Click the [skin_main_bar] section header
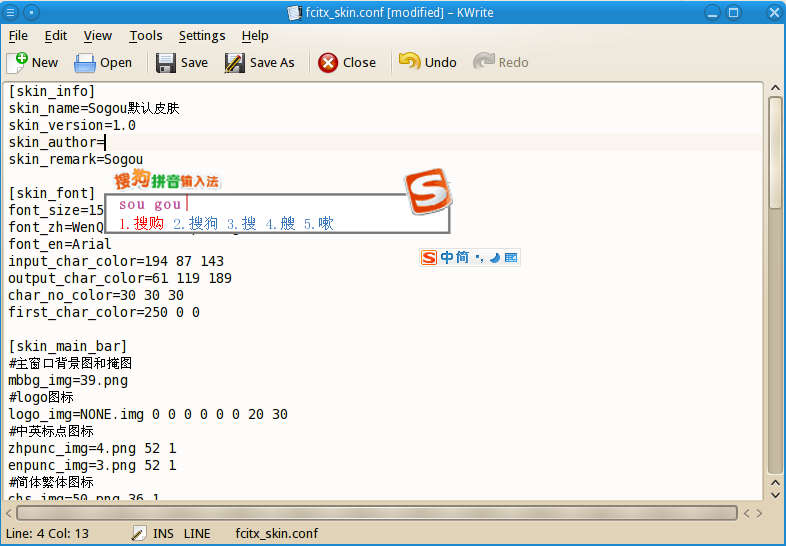Viewport: 786px width, 546px height. click(68, 346)
